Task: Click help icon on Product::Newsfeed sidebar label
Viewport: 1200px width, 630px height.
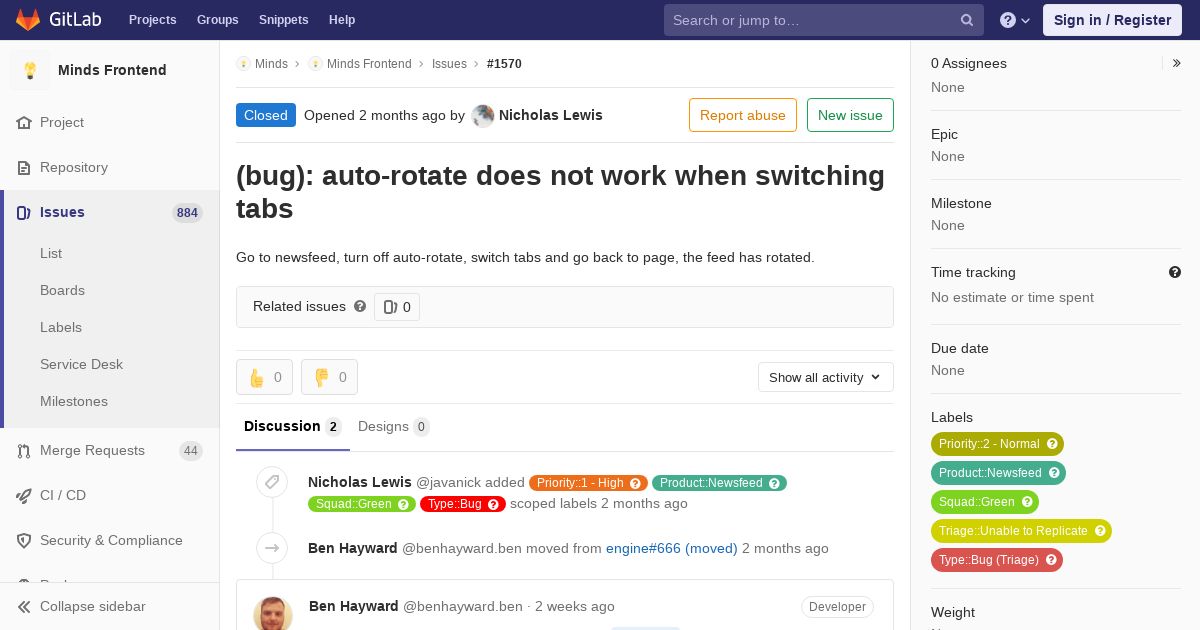Action: coord(1053,473)
